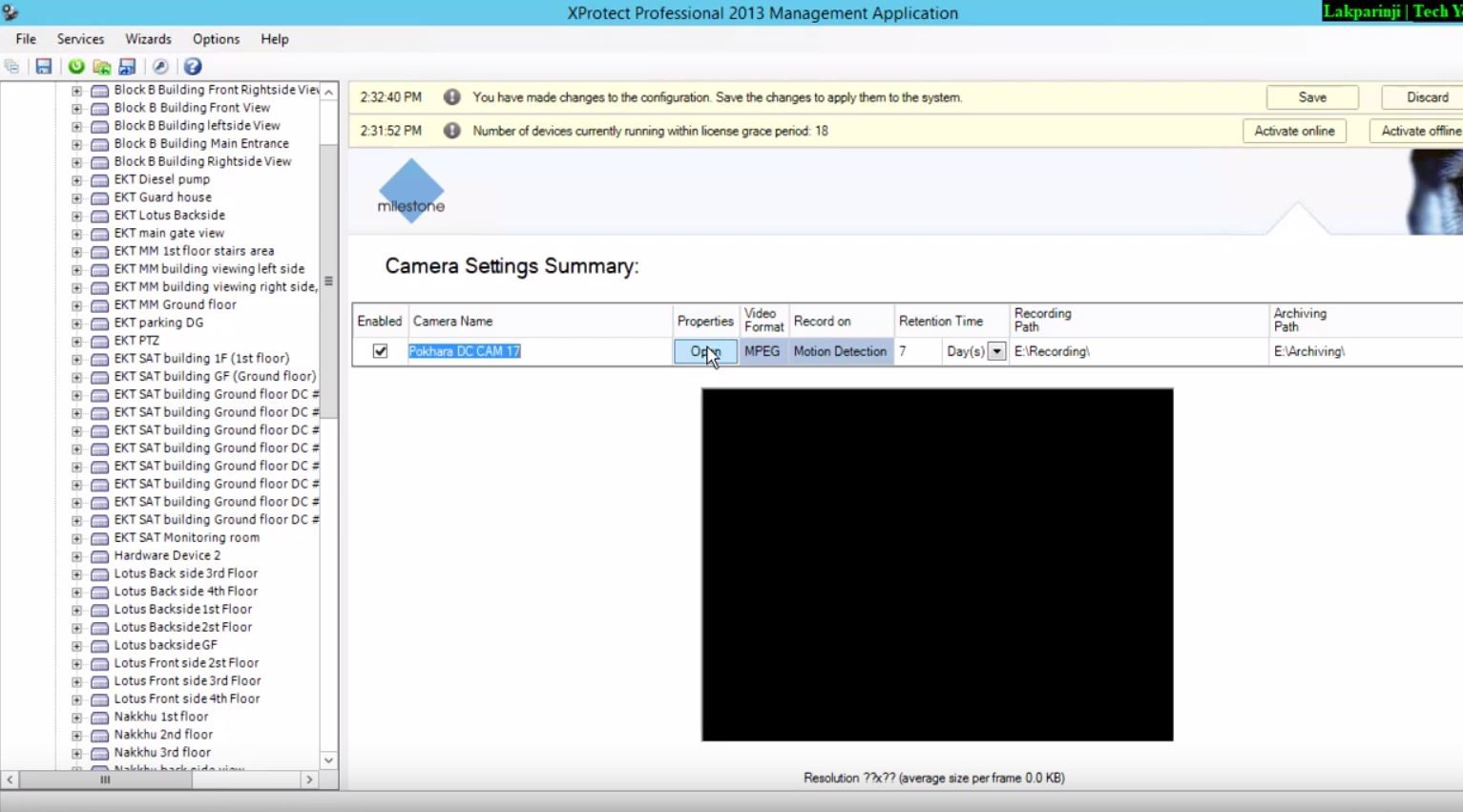Click the MPEG video format cell

pos(762,351)
